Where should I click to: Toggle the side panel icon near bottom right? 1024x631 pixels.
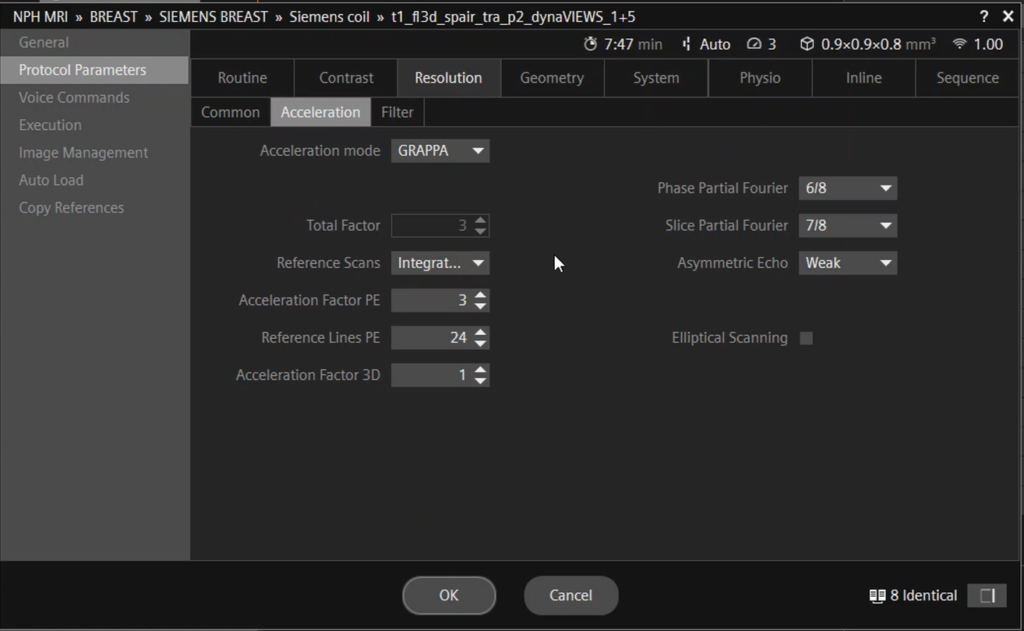pyautogui.click(x=987, y=595)
